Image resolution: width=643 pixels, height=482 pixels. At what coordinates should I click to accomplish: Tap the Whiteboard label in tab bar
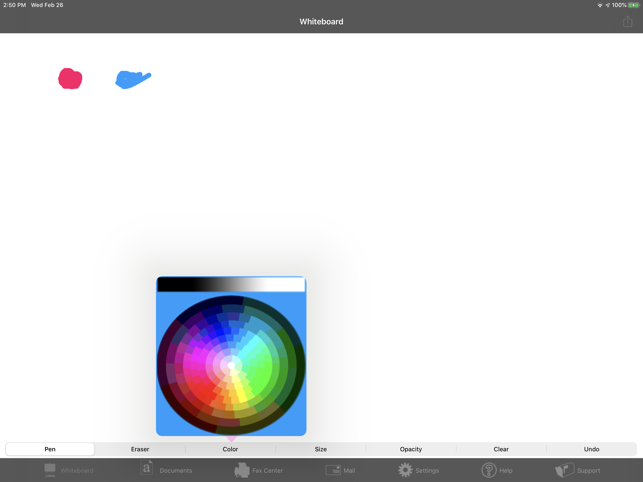point(77,471)
